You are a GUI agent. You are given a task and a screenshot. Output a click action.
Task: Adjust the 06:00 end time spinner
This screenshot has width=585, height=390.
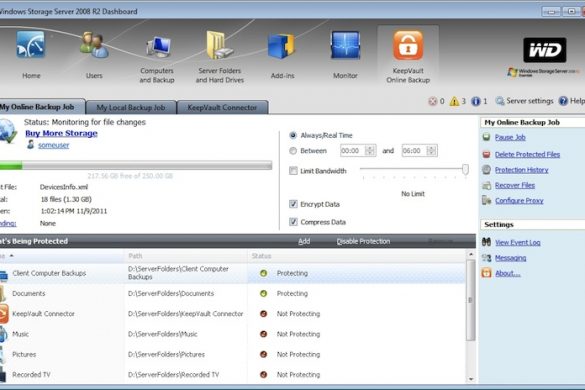431,150
